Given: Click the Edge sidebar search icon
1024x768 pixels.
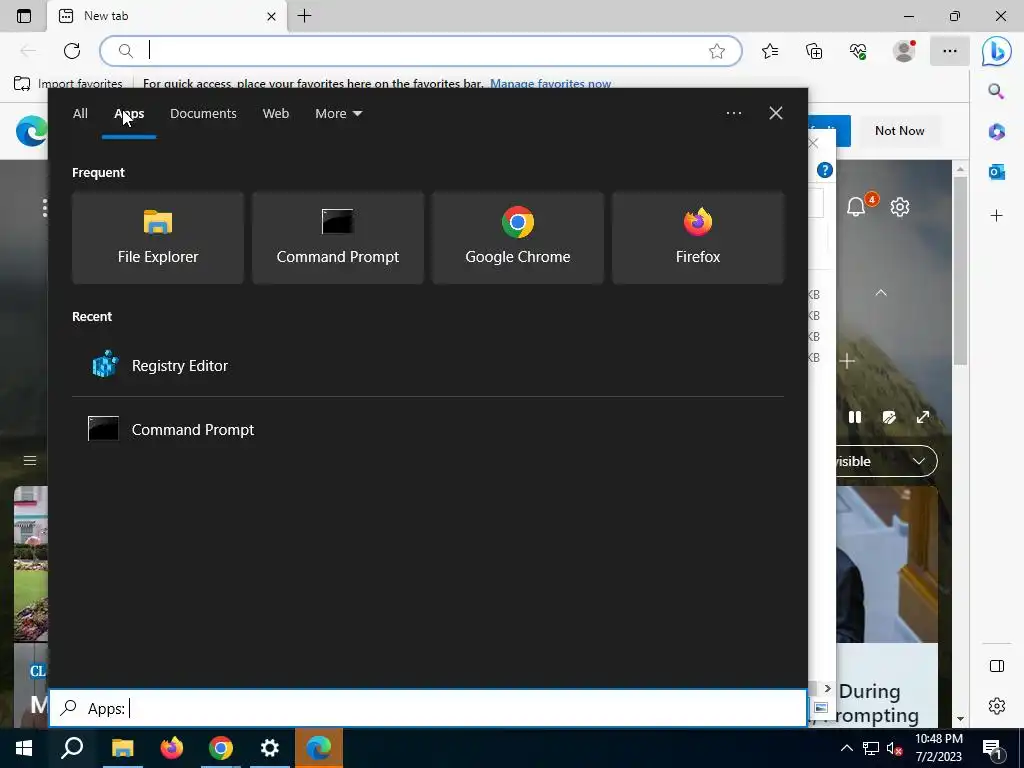Looking at the screenshot, I should tap(996, 91).
